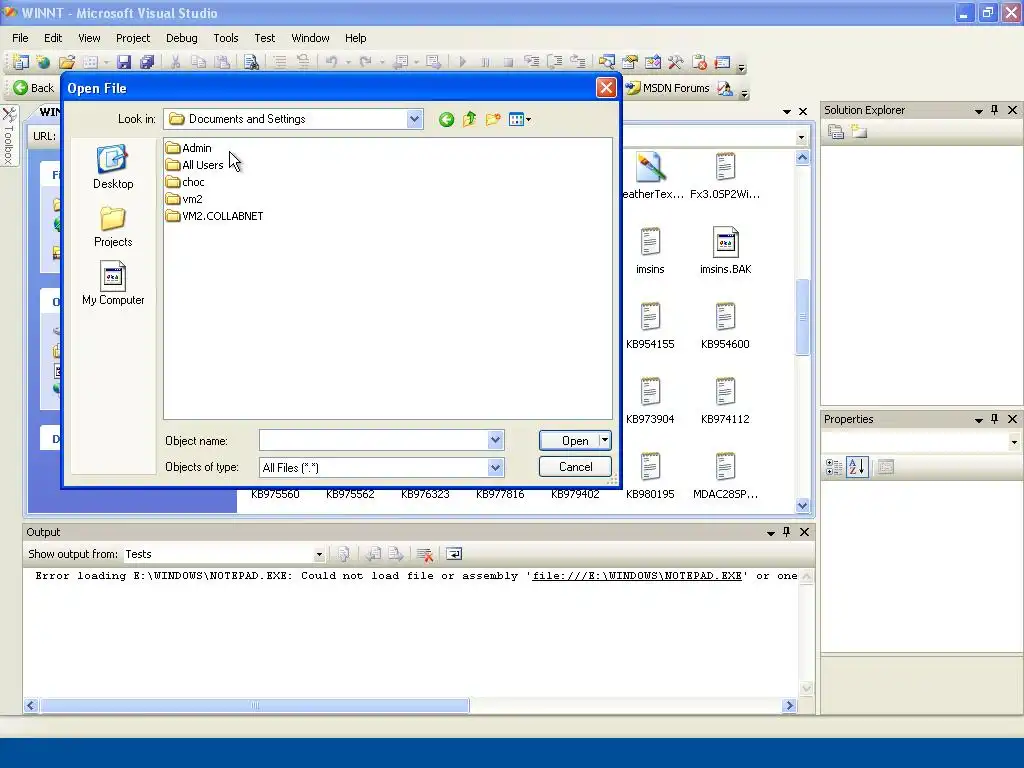This screenshot has height=768, width=1024.
Task: Expand Objects of type dropdown
Action: (496, 467)
